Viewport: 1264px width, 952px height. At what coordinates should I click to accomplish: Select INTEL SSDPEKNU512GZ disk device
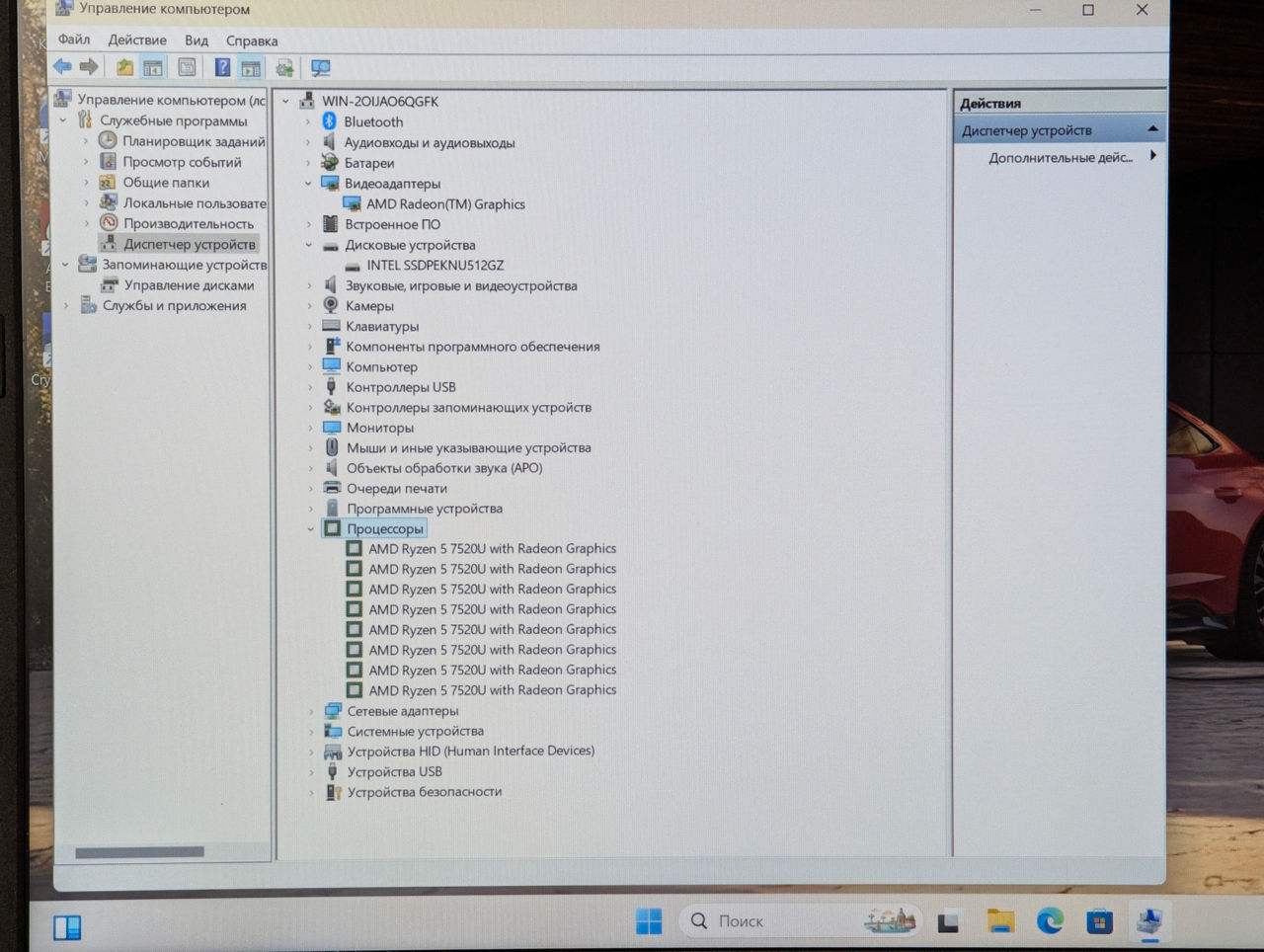(435, 266)
